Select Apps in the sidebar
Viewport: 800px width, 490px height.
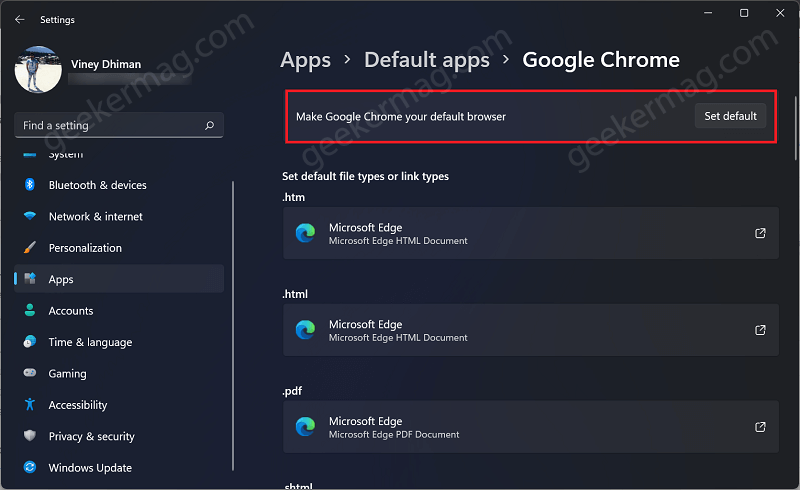pos(119,279)
